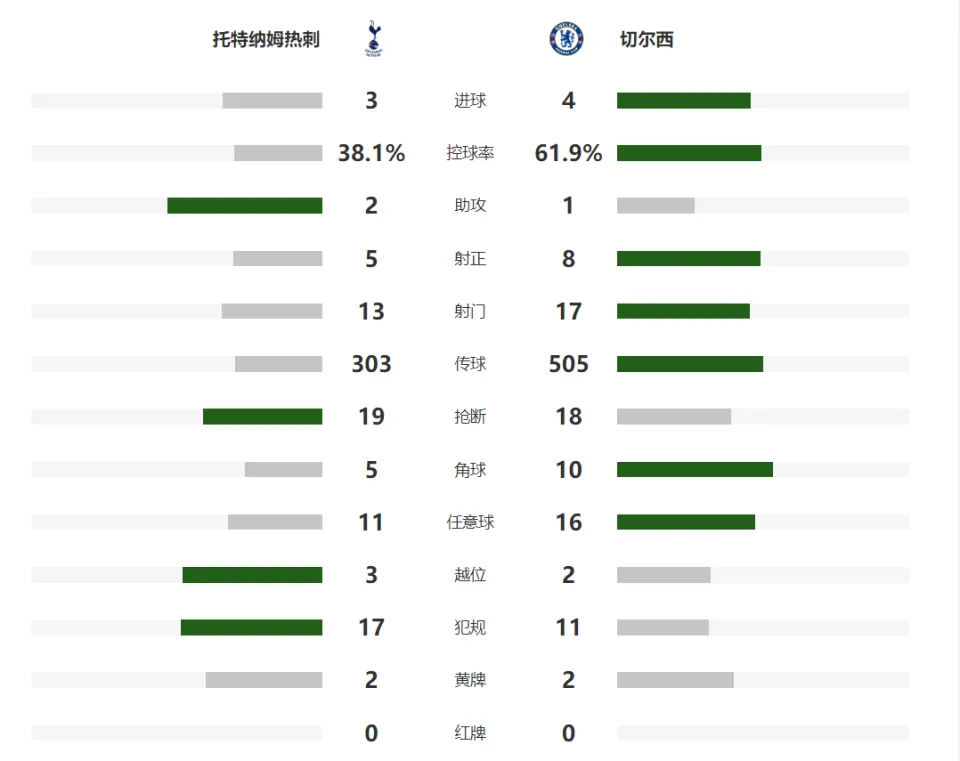
Task: Click Tottenham's green 助攻 bar
Action: pos(245,206)
